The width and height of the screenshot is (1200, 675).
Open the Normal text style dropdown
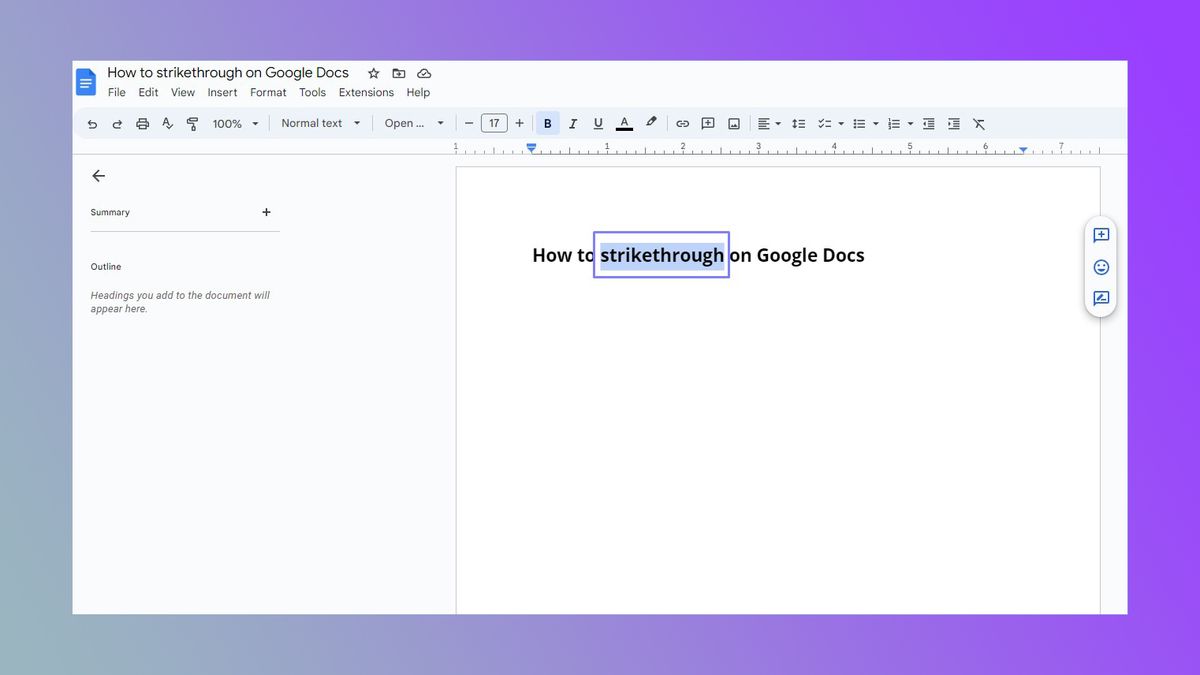coord(320,124)
